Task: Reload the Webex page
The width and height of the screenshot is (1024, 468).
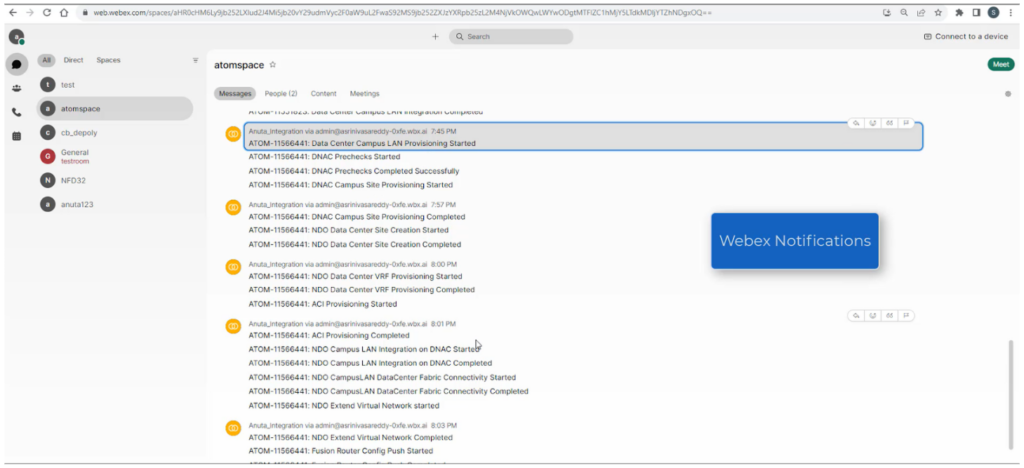Action: point(47,12)
